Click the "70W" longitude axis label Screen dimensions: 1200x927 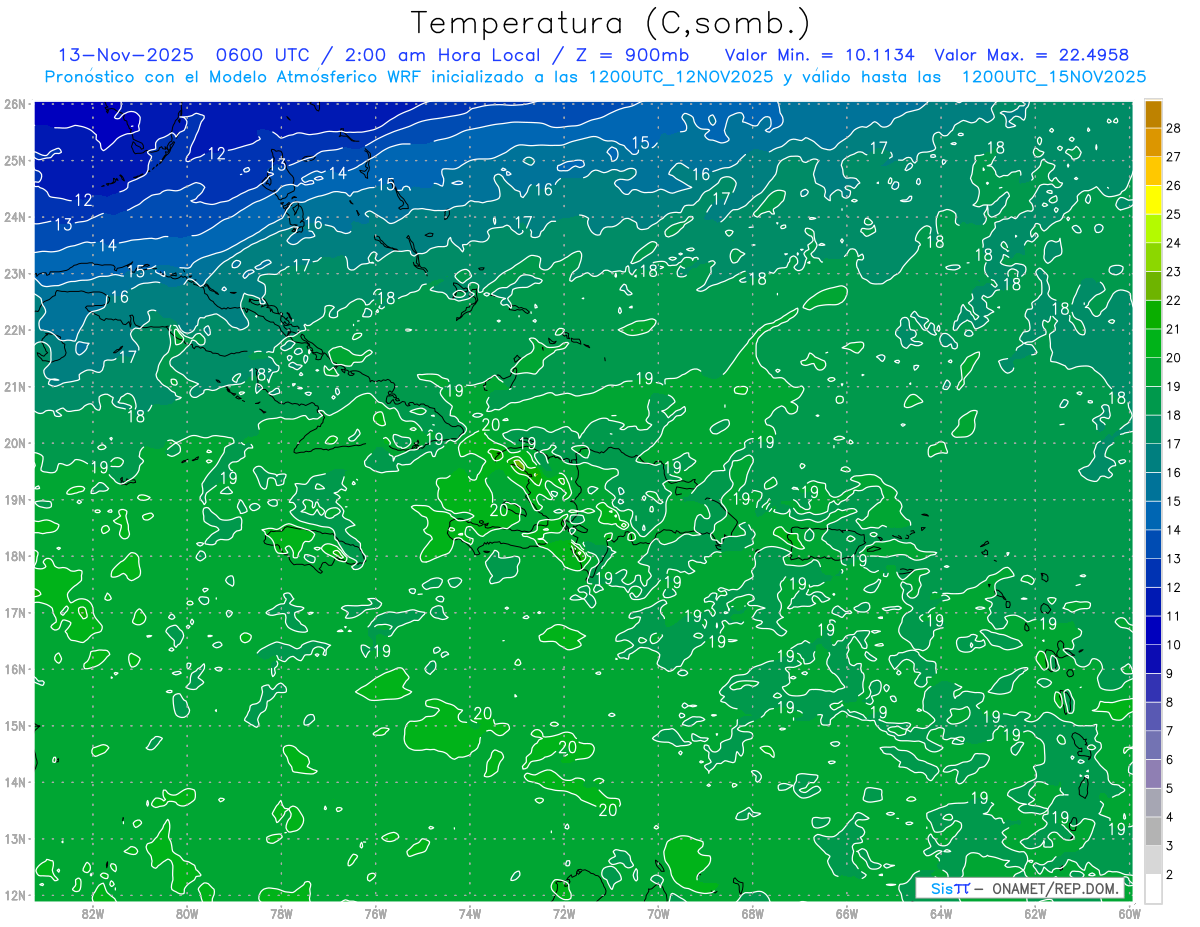click(x=658, y=913)
